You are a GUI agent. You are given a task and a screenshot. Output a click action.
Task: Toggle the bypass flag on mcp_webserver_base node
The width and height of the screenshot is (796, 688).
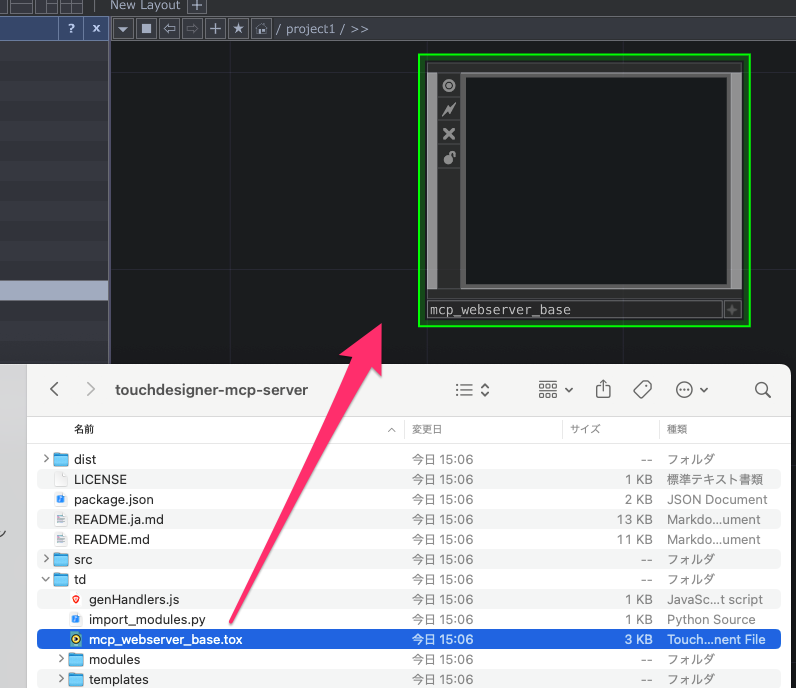[449, 134]
